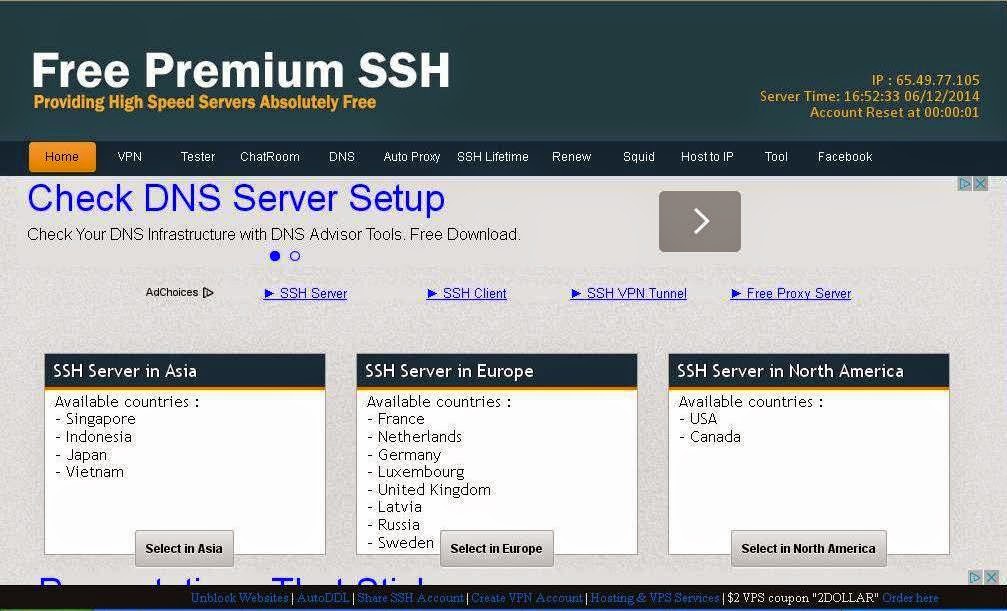Image resolution: width=1007 pixels, height=611 pixels.
Task: Select the first ad carousel dot
Action: point(275,256)
